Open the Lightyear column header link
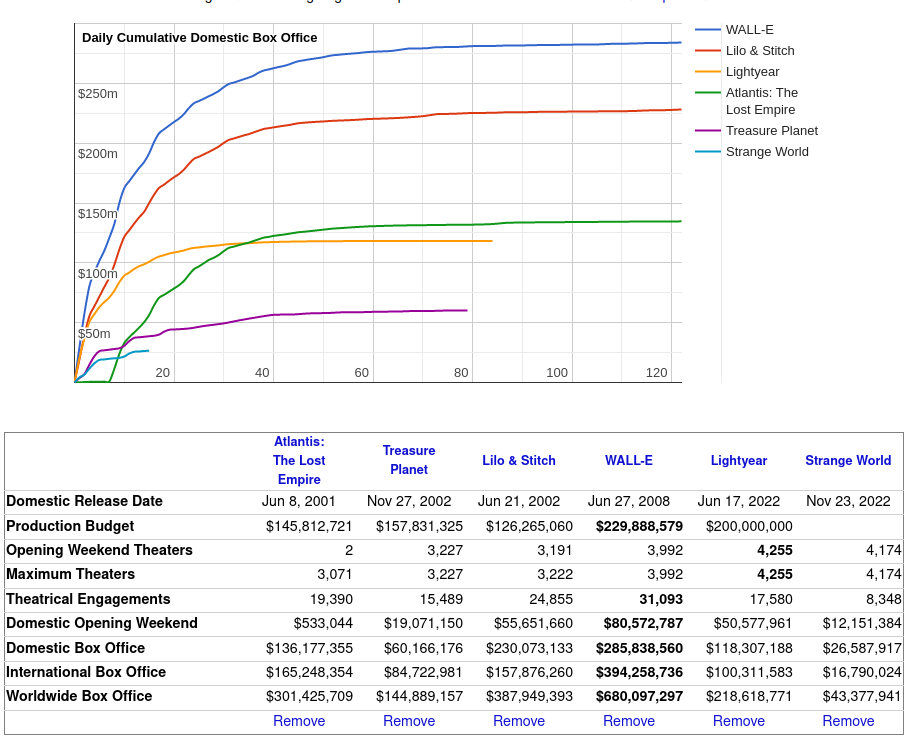 739,460
